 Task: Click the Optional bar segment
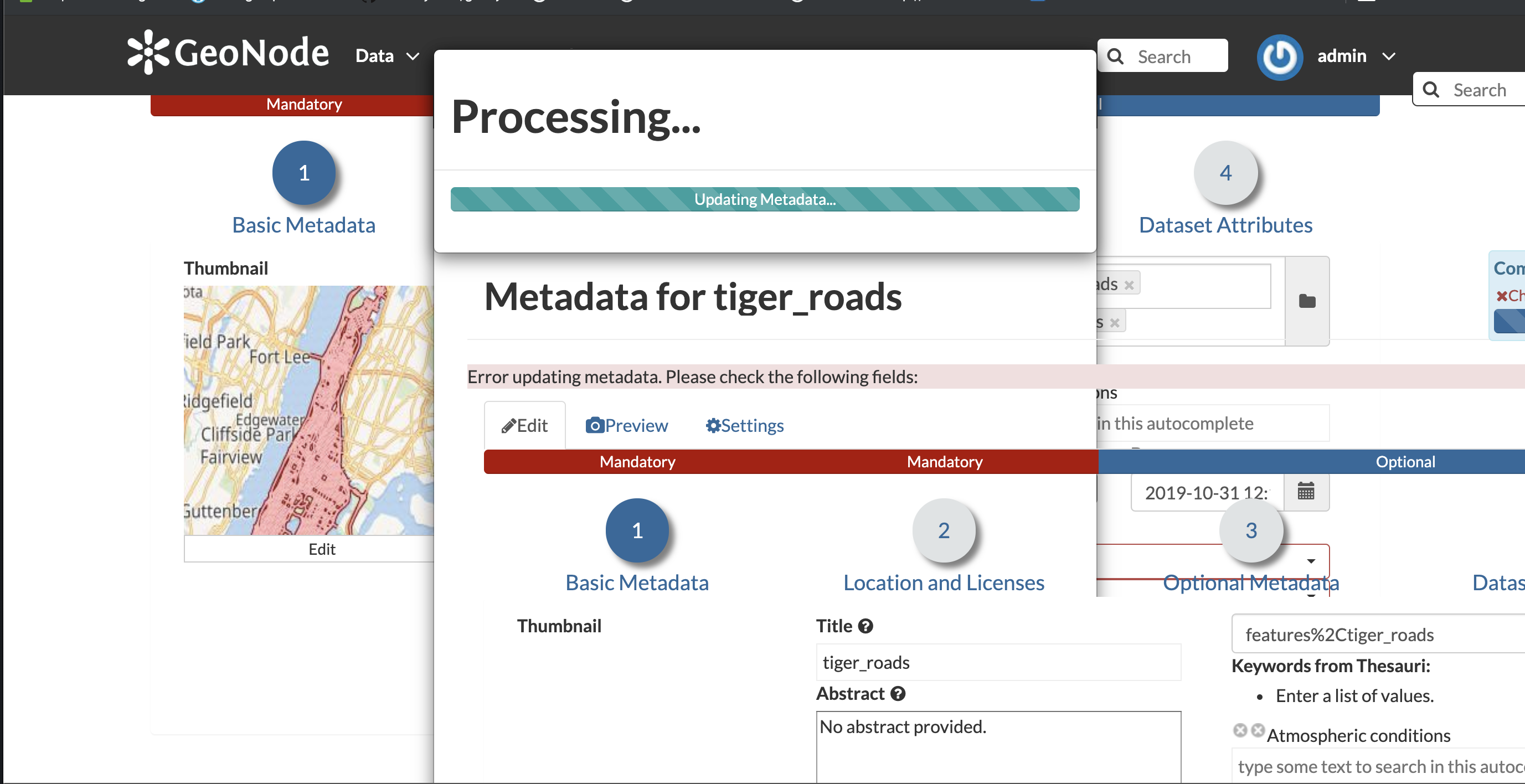[1311, 461]
